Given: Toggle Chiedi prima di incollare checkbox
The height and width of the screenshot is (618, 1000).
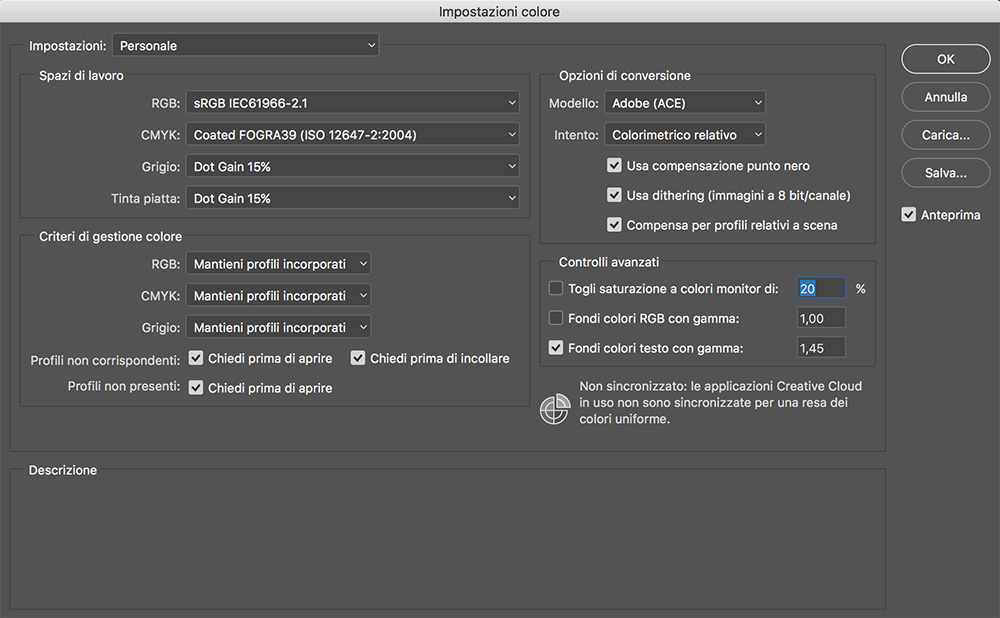Looking at the screenshot, I should click(x=358, y=358).
